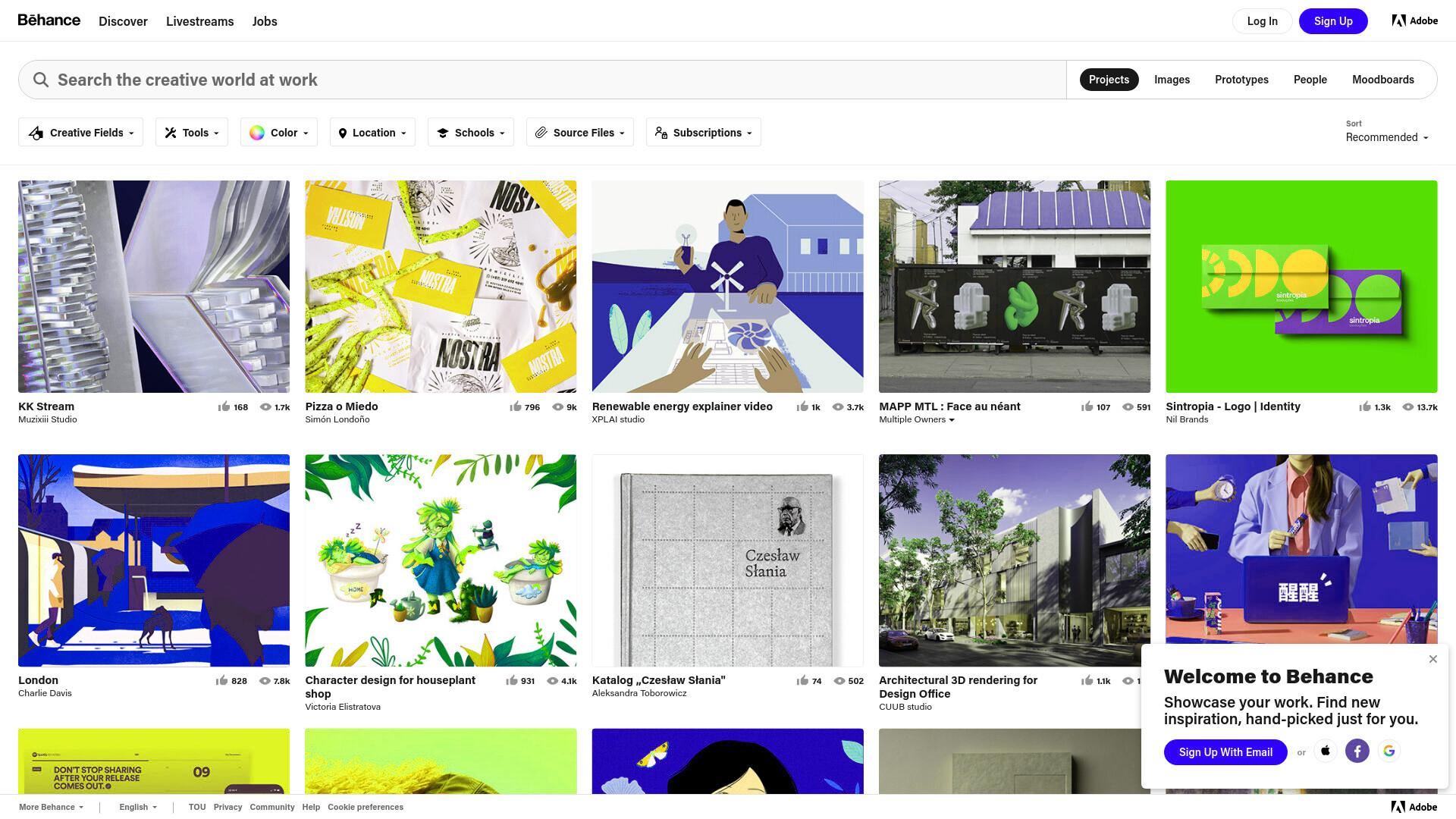1456x819 pixels.
Task: Click views eye icon on MAPP MTL project
Action: click(x=1128, y=407)
